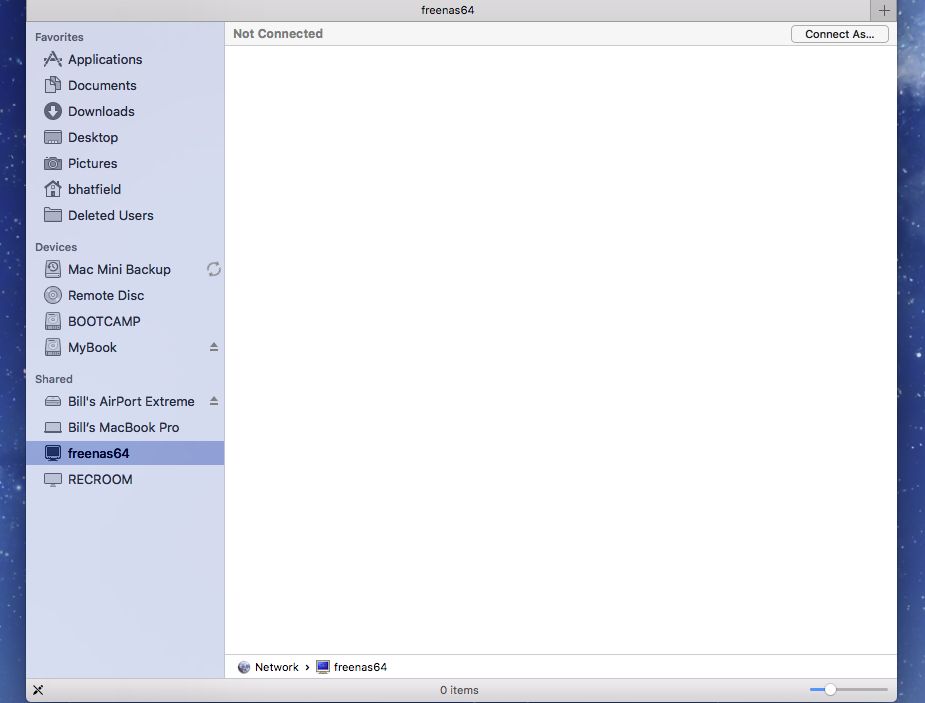Click the Favorites section header
This screenshot has width=925, height=703.
[x=59, y=37]
